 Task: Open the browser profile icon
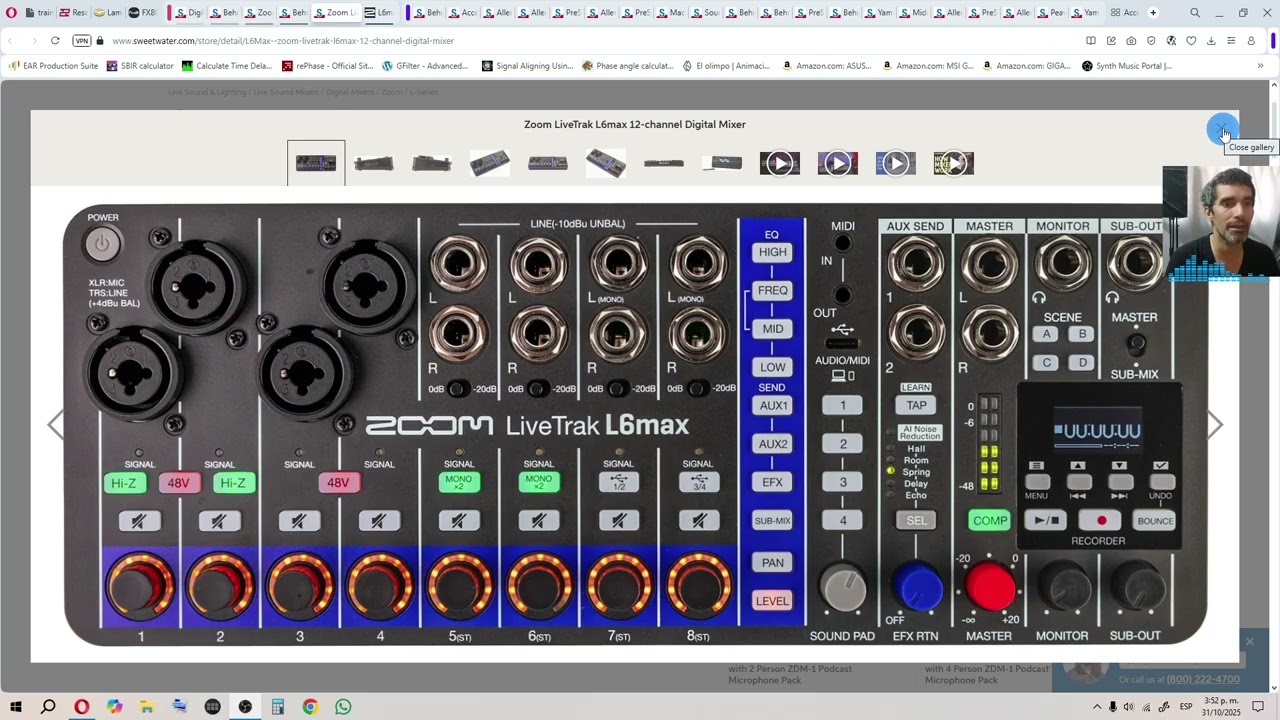click(x=1251, y=41)
